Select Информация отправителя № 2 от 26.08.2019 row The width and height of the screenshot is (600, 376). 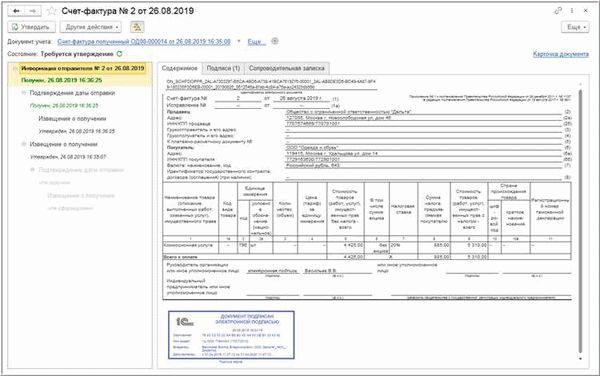tap(83, 68)
